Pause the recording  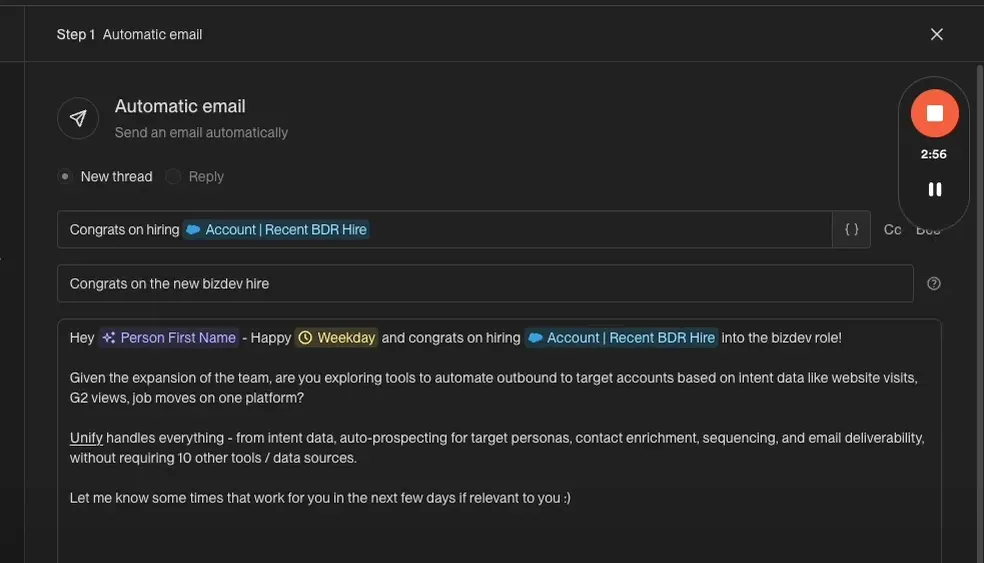pos(934,189)
